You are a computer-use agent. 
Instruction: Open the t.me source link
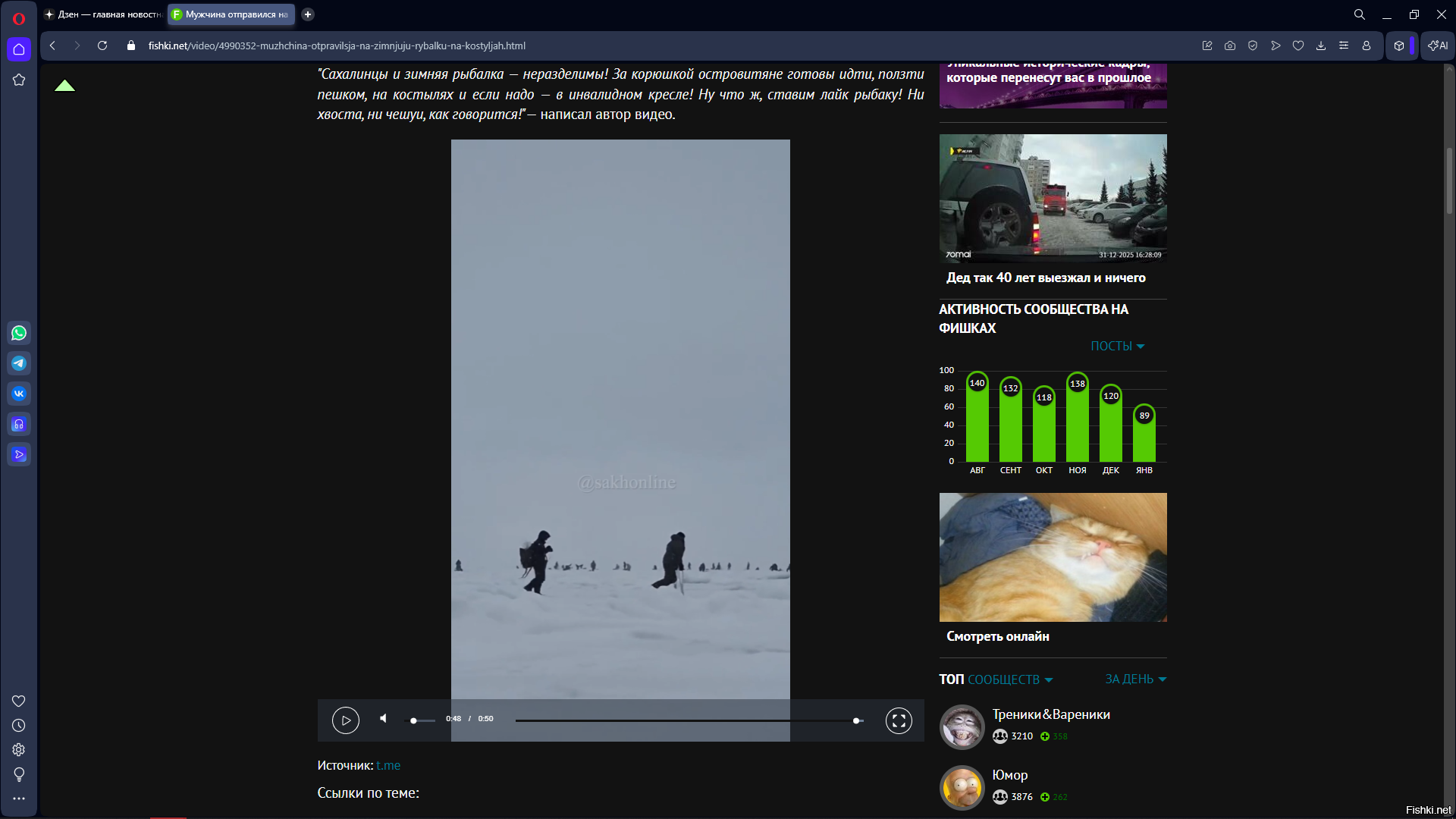[388, 765]
